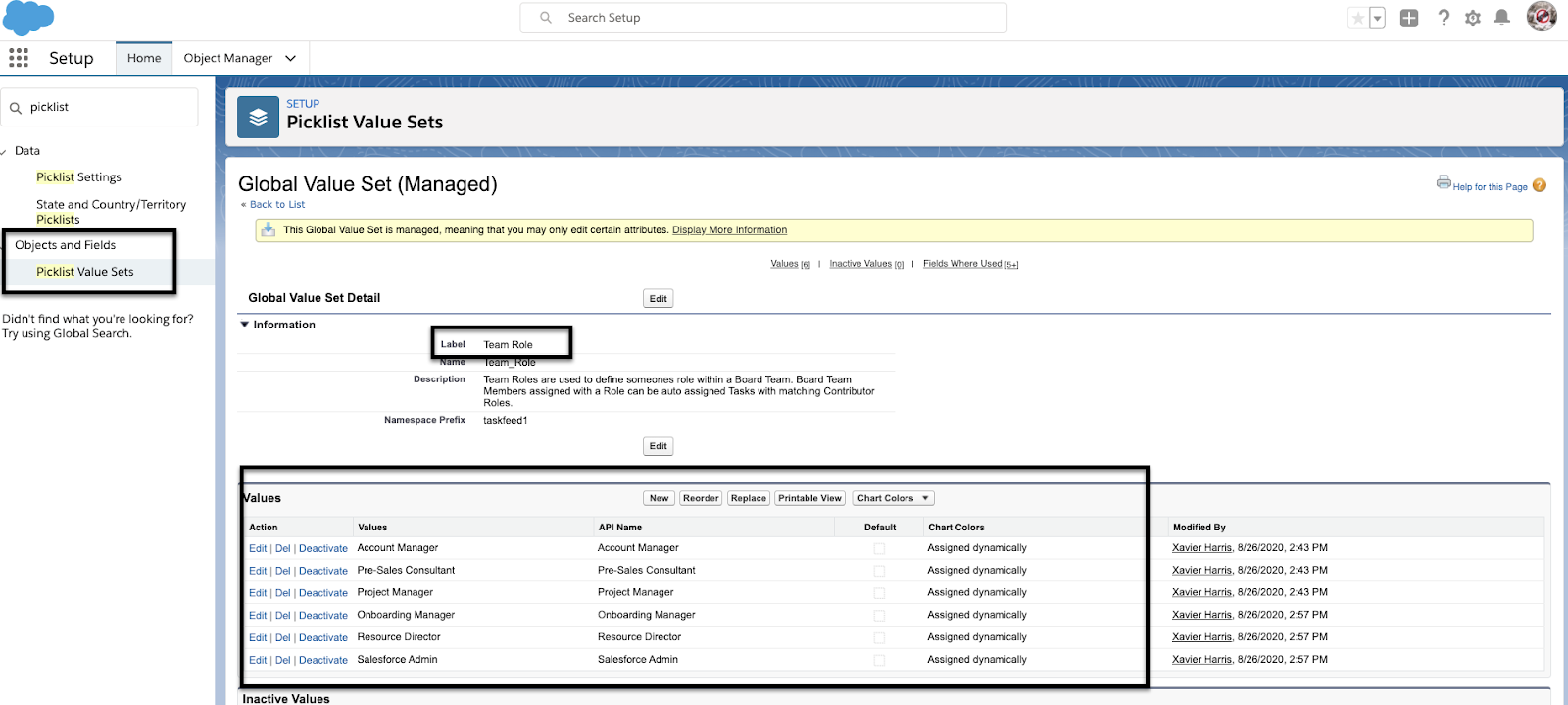Screen dimensions: 1568x705
Task: Jump to Fields Where Used link
Action: pos(962,264)
